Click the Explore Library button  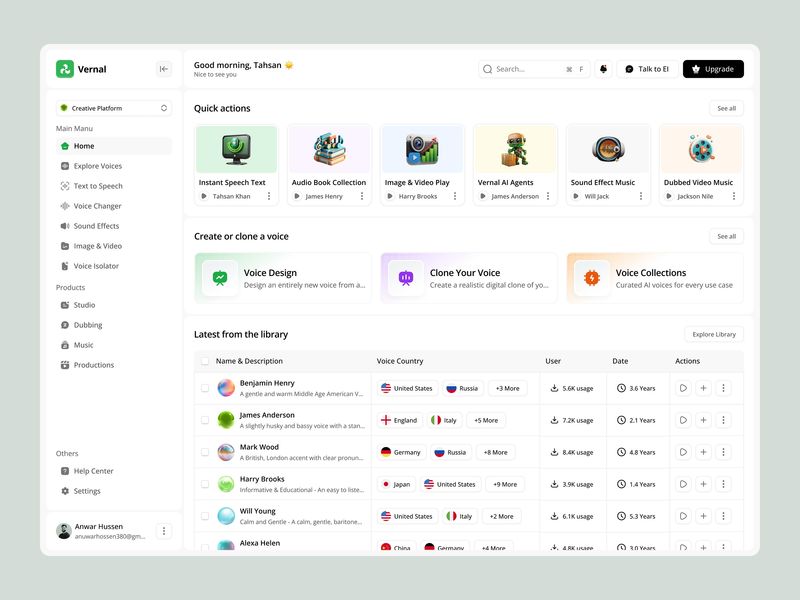pos(714,334)
